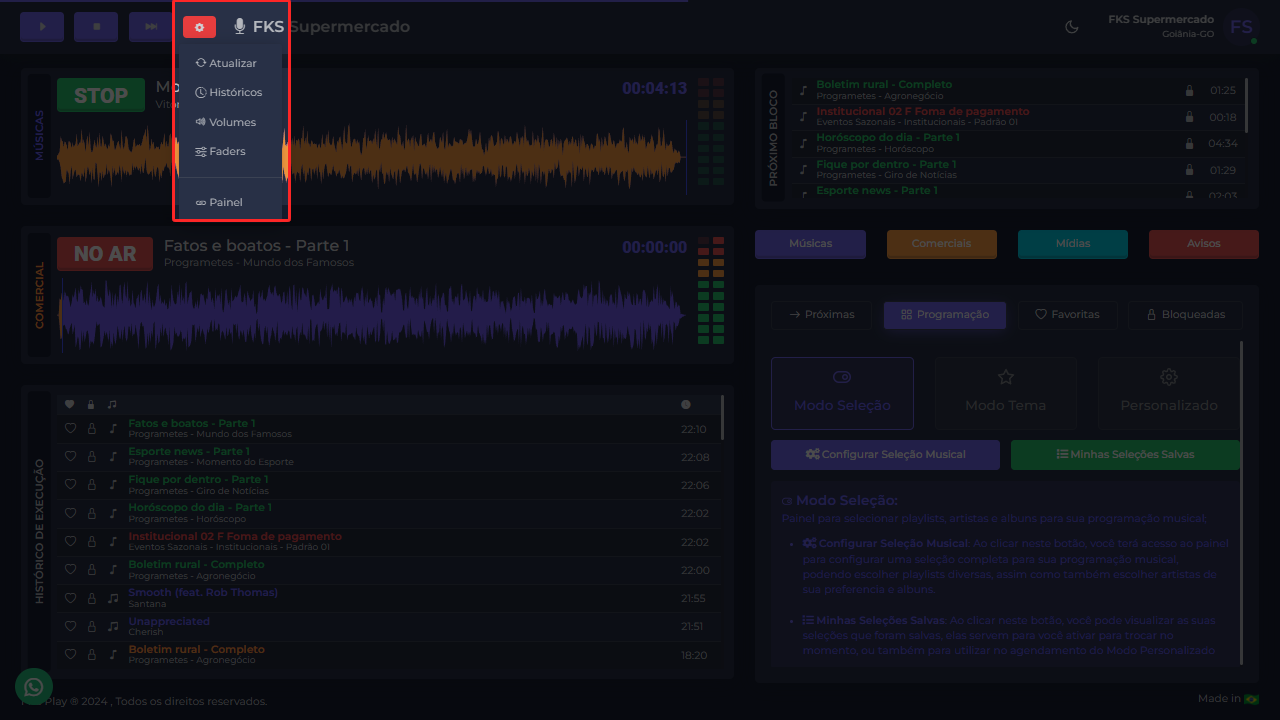Image resolution: width=1280 pixels, height=720 pixels.
Task: Toggle dark mode moon icon
Action: [x=1072, y=27]
